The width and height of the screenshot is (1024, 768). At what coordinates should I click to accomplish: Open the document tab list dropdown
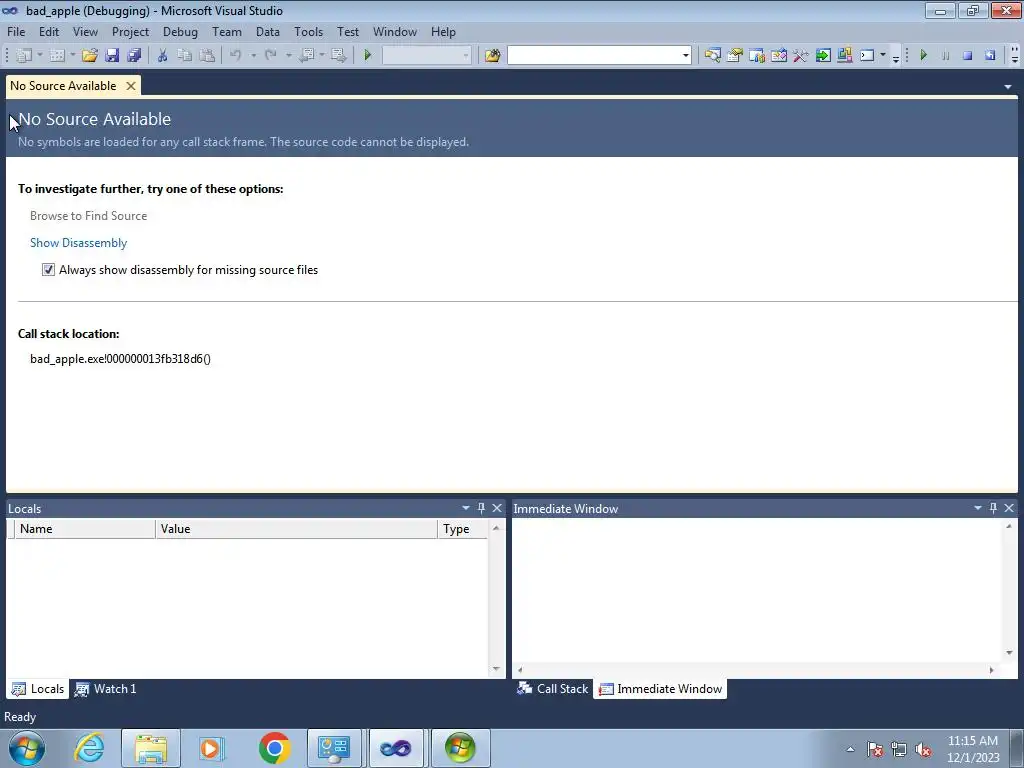(x=1008, y=87)
